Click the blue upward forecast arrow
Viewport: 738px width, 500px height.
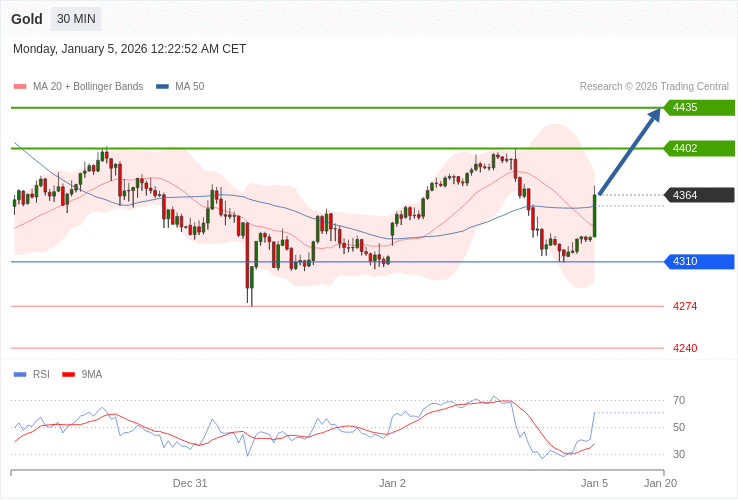(x=631, y=150)
